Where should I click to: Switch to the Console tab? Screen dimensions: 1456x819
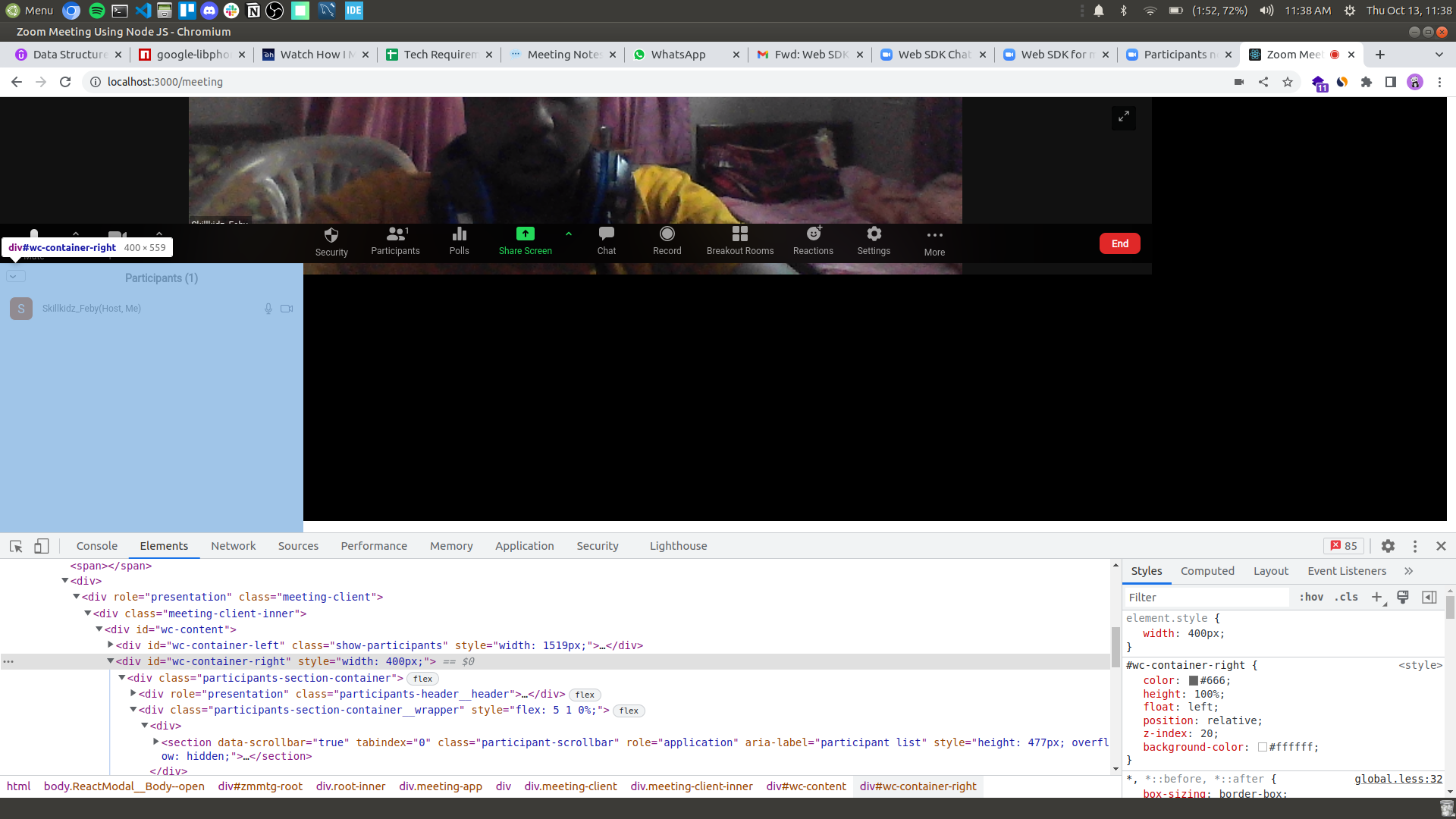[x=97, y=546]
